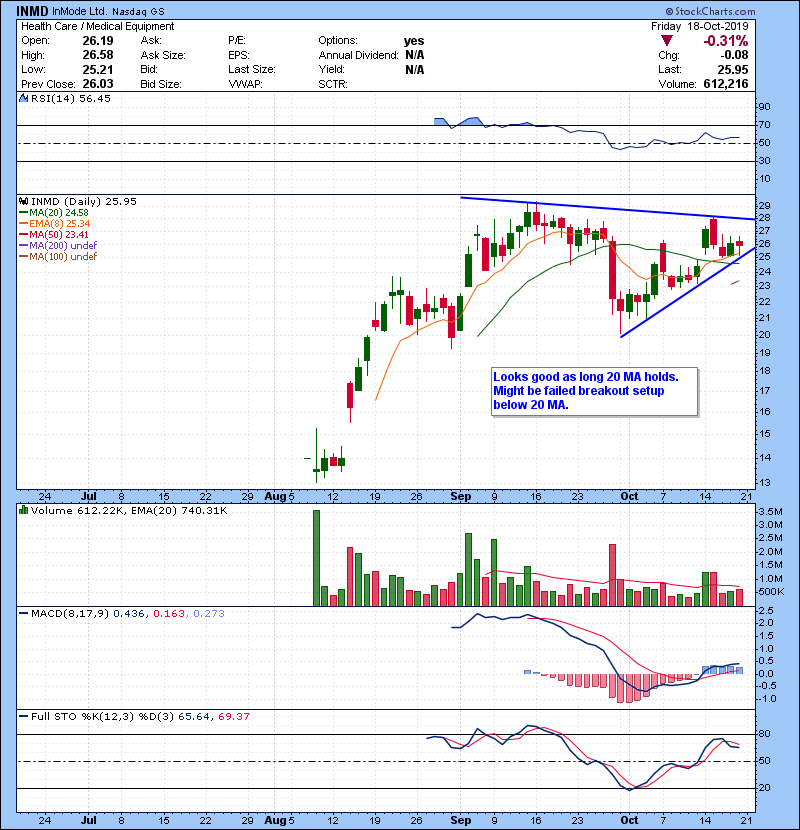Viewport: 800px width, 830px height.
Task: Click the annotation box about 20 MA holds
Action: pos(594,391)
